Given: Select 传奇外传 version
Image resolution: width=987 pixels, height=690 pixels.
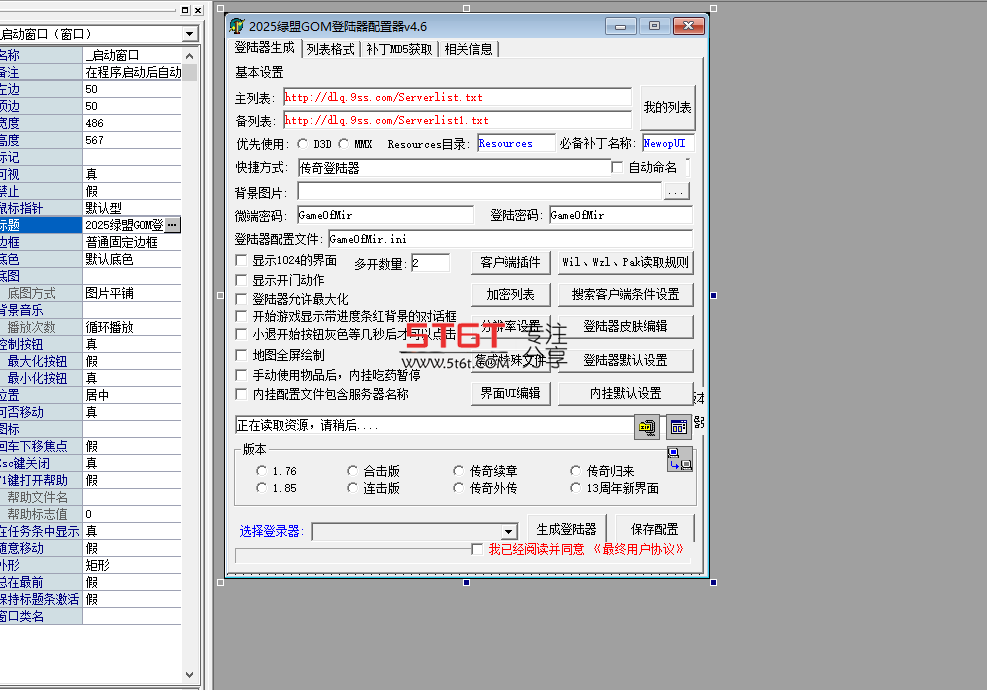Looking at the screenshot, I should click(x=459, y=487).
